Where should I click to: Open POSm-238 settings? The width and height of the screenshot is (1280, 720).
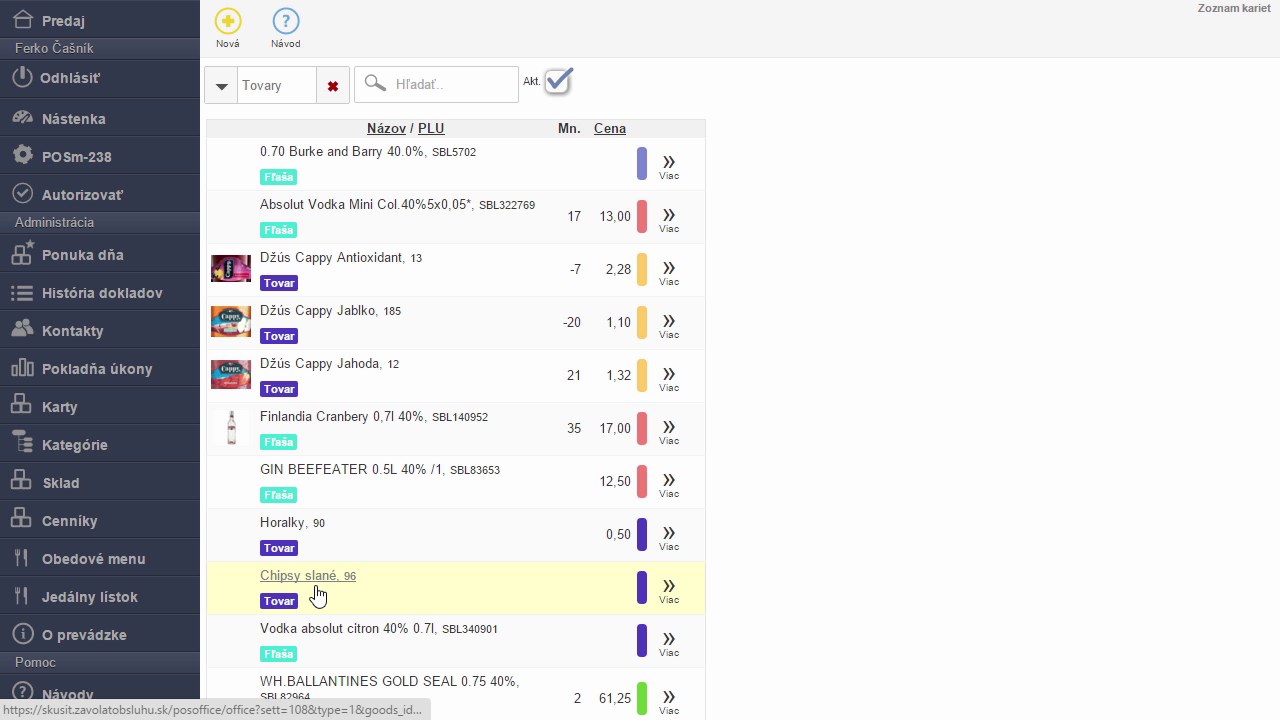point(100,156)
